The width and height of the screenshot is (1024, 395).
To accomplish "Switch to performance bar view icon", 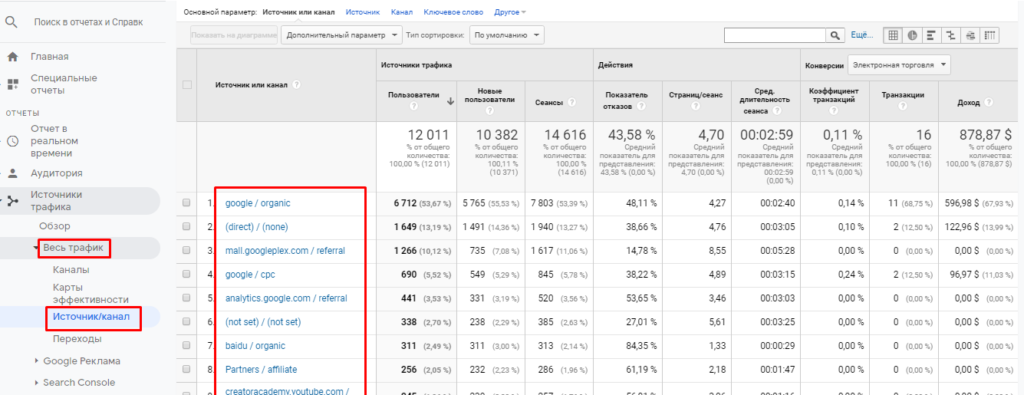I will click(932, 35).
